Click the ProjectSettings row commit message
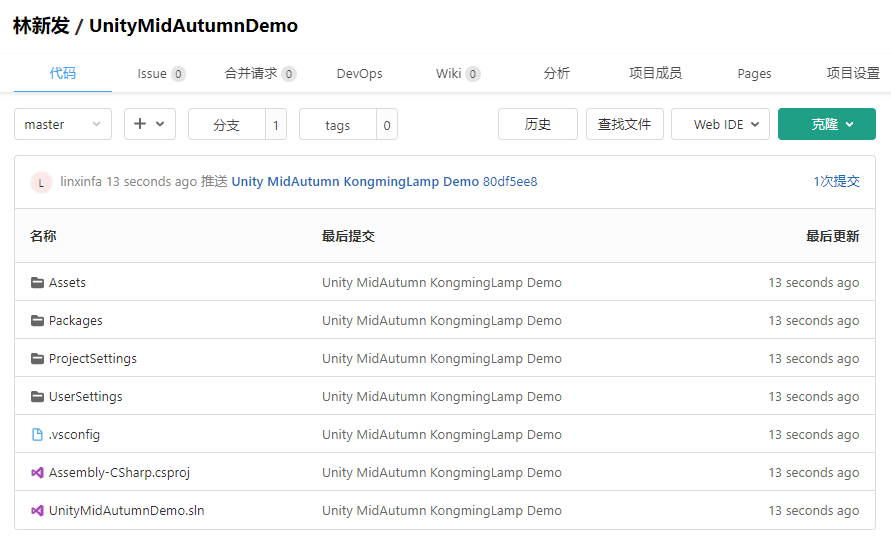 (442, 359)
